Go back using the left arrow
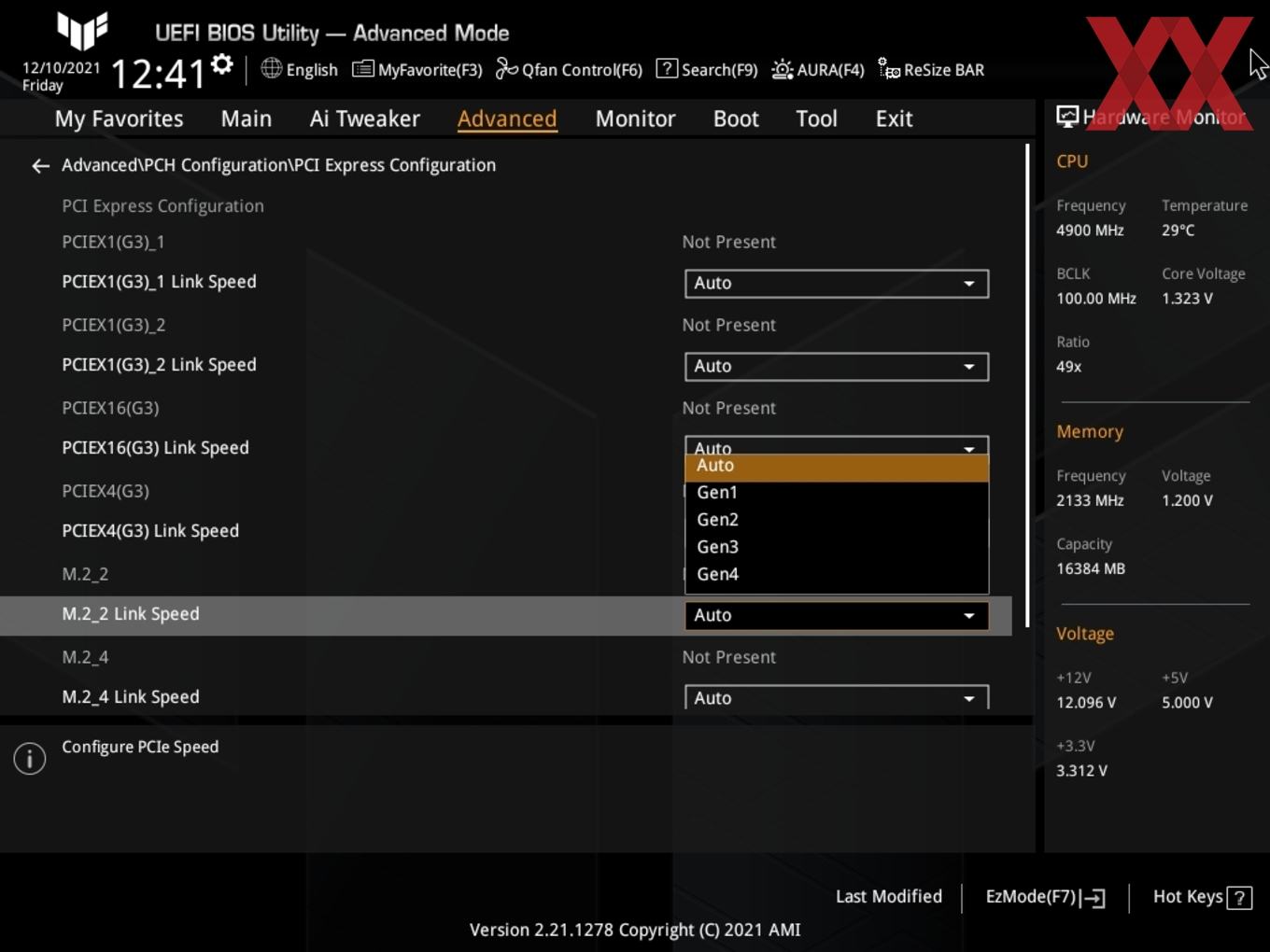The width and height of the screenshot is (1270, 952). (x=40, y=165)
